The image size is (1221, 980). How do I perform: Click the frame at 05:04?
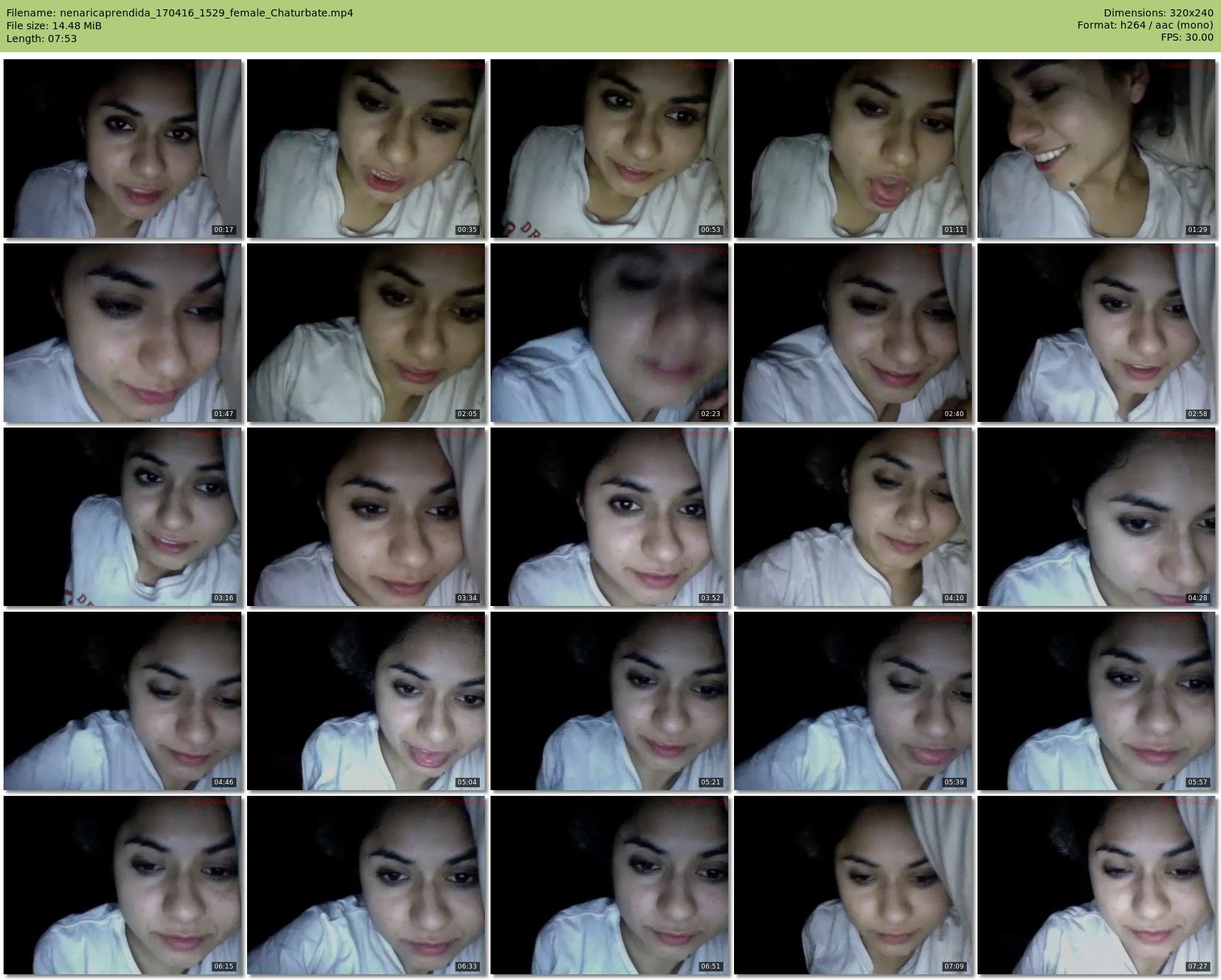pyautogui.click(x=366, y=701)
